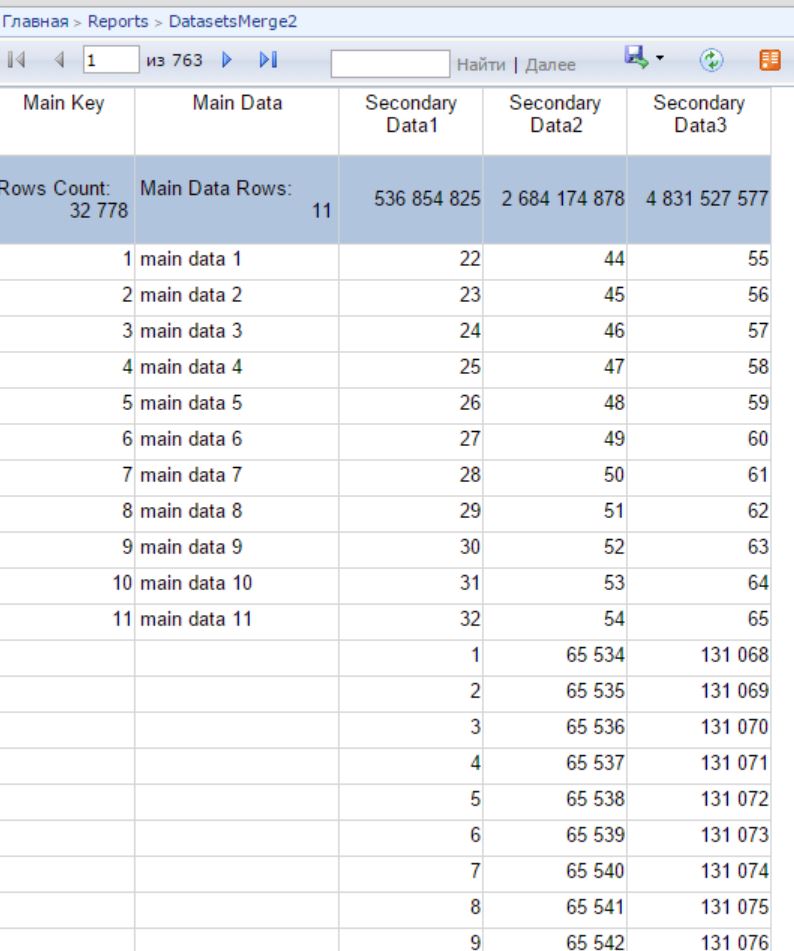Click the Secondary Data1 column header
This screenshot has height=951, width=794.
click(411, 114)
